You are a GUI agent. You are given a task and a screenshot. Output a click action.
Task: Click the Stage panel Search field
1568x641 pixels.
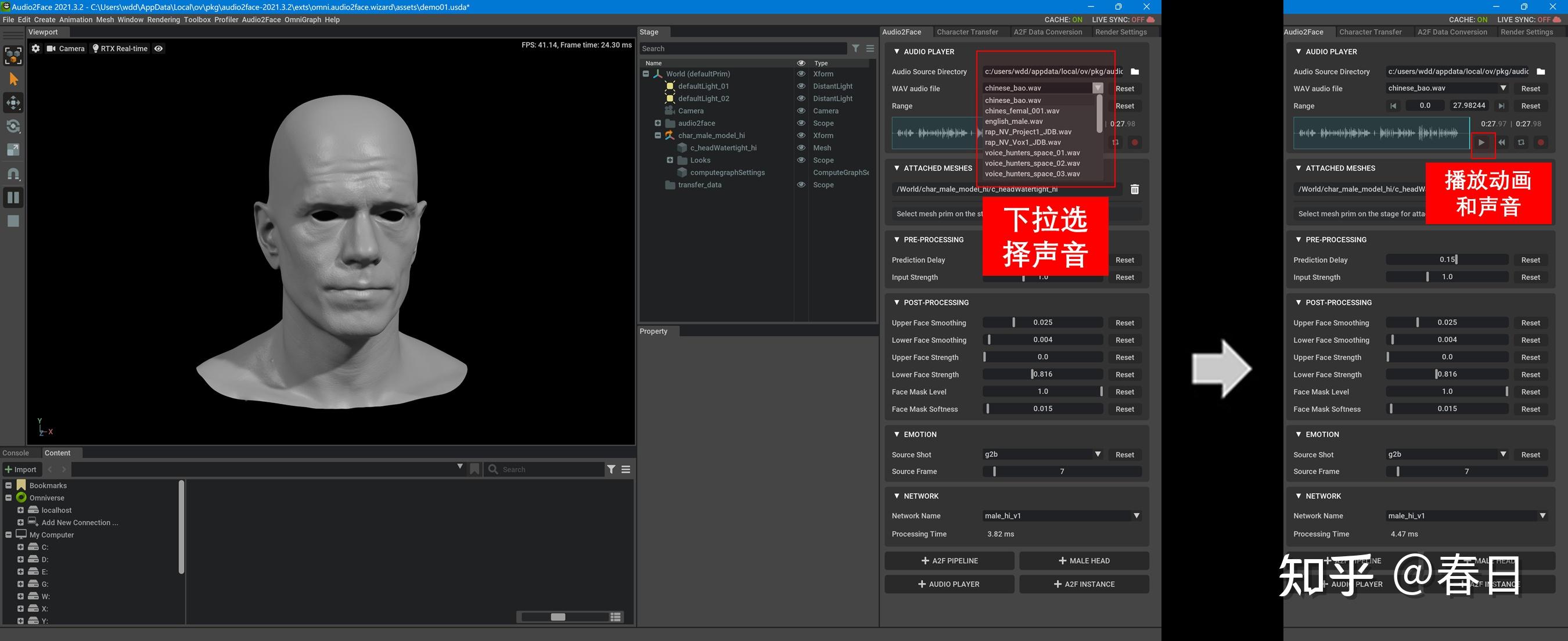(743, 49)
